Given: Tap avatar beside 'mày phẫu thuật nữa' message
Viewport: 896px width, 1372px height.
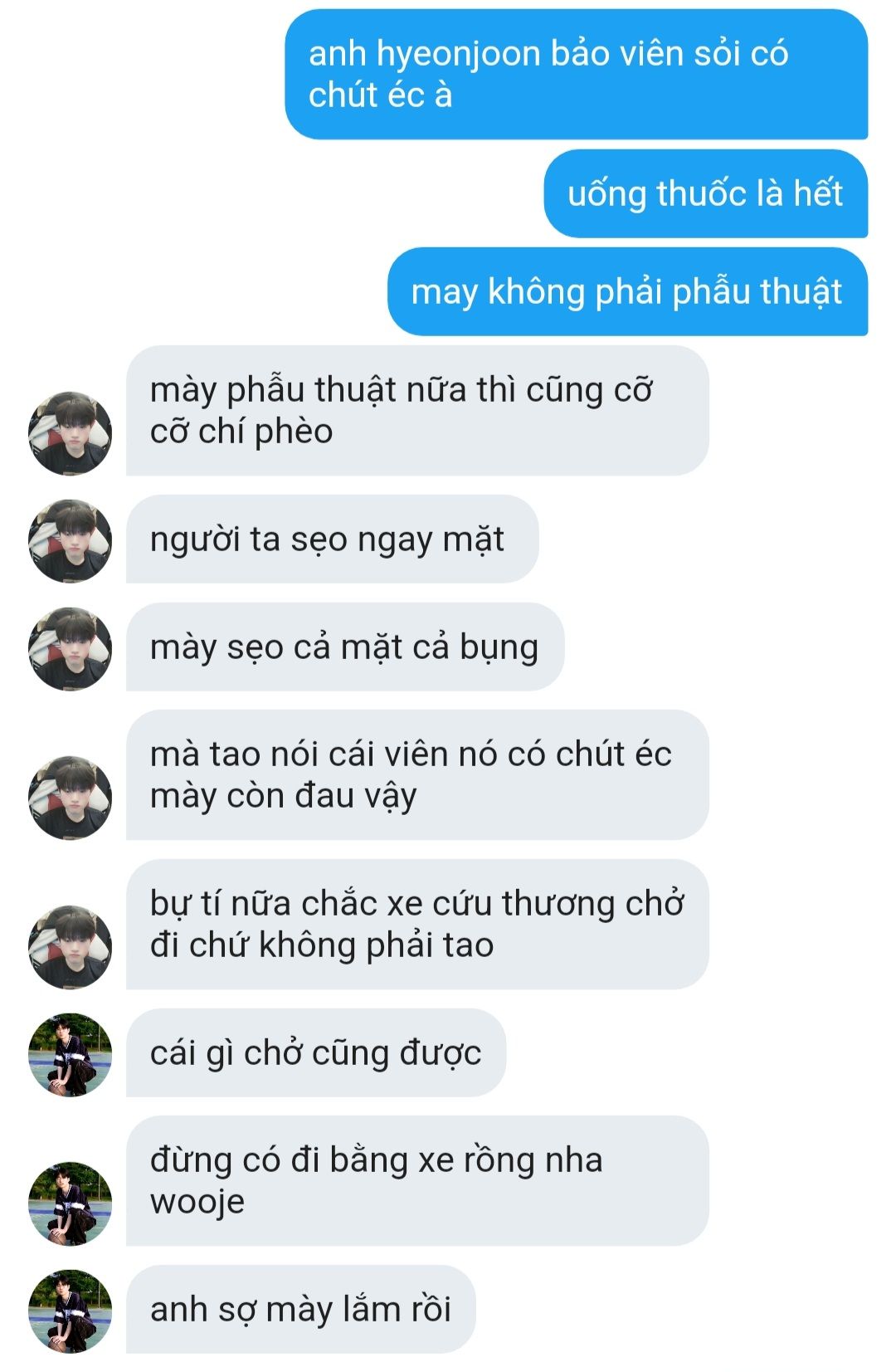Looking at the screenshot, I should tap(70, 433).
